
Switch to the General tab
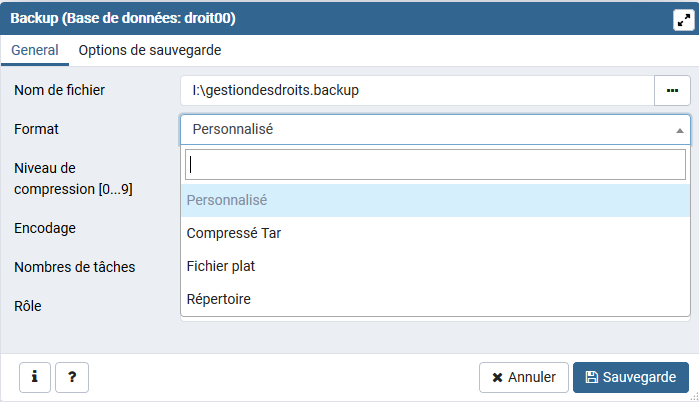pyautogui.click(x=34, y=50)
